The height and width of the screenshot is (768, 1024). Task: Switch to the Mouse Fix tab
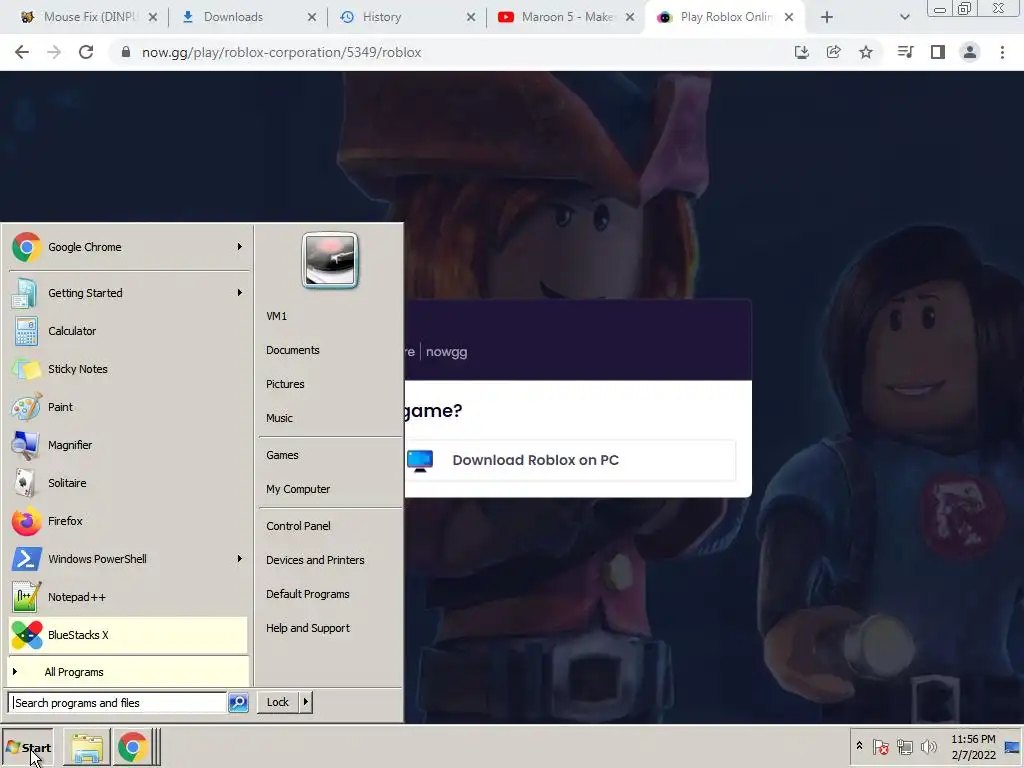[x=88, y=17]
